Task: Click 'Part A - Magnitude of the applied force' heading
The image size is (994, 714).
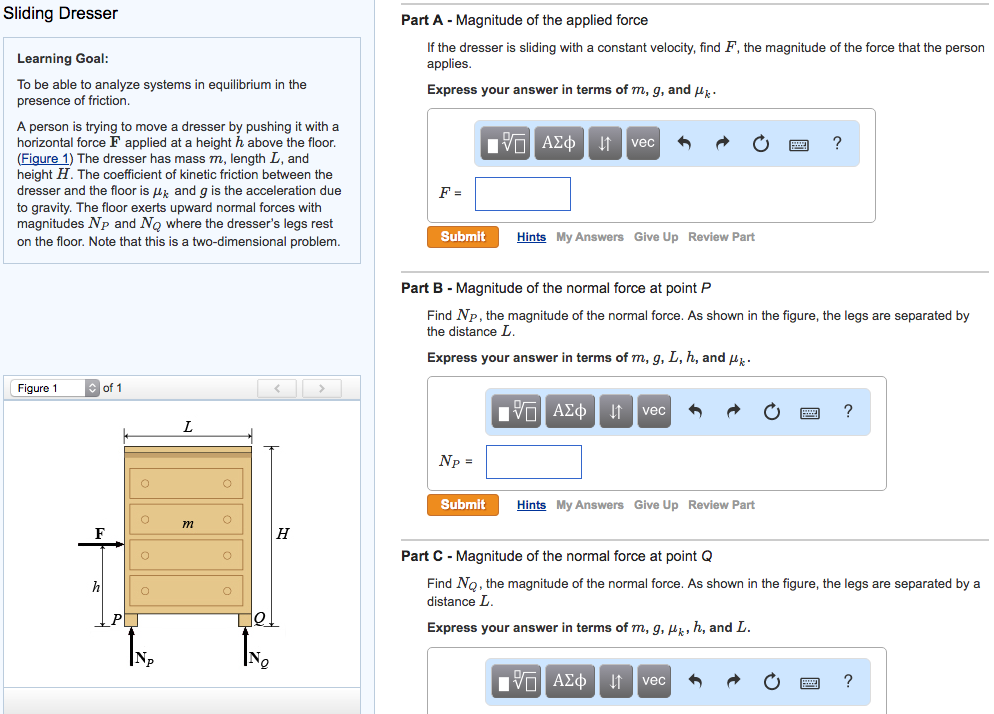Action: point(524,20)
